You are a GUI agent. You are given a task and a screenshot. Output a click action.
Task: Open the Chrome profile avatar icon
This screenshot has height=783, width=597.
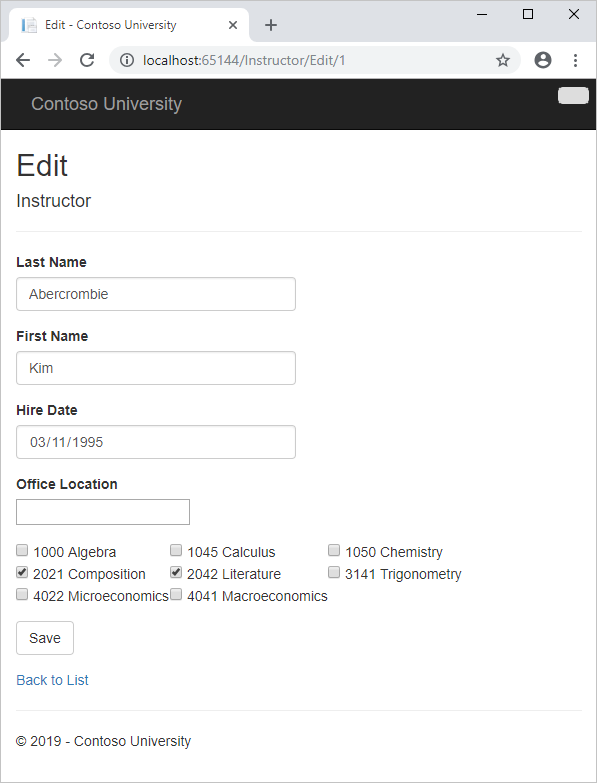point(543,60)
